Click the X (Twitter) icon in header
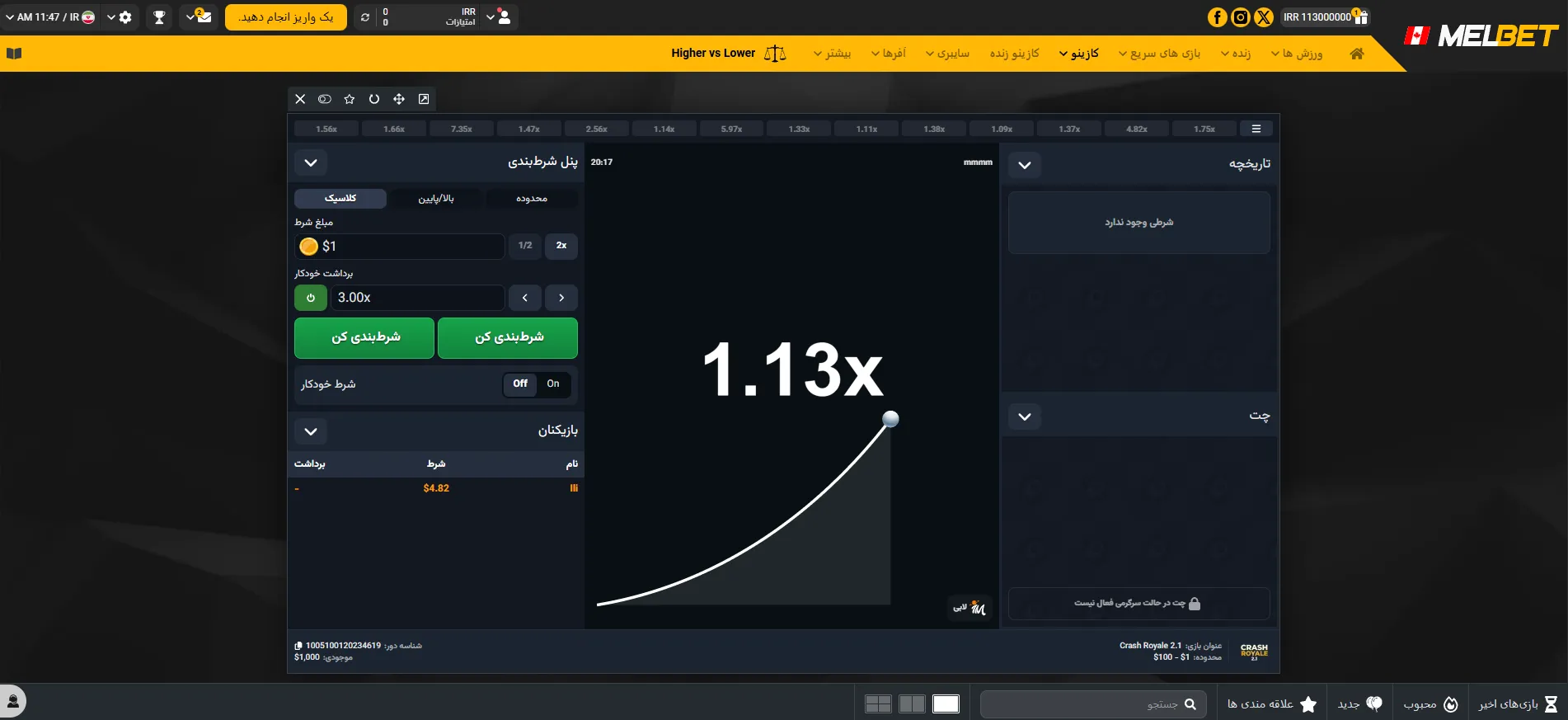1568x720 pixels. click(1263, 16)
